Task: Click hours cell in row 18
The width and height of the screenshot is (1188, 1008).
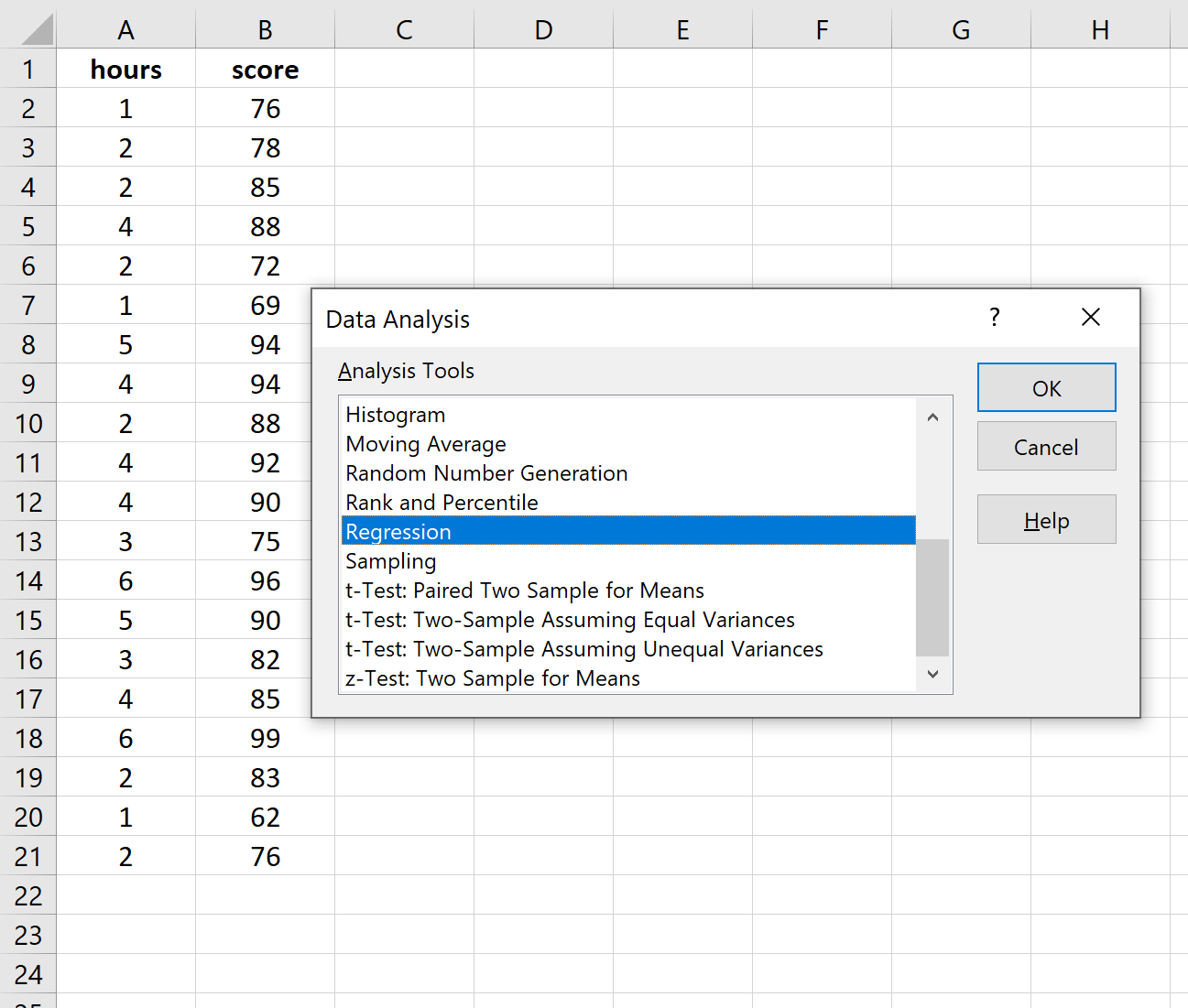Action: (126, 738)
